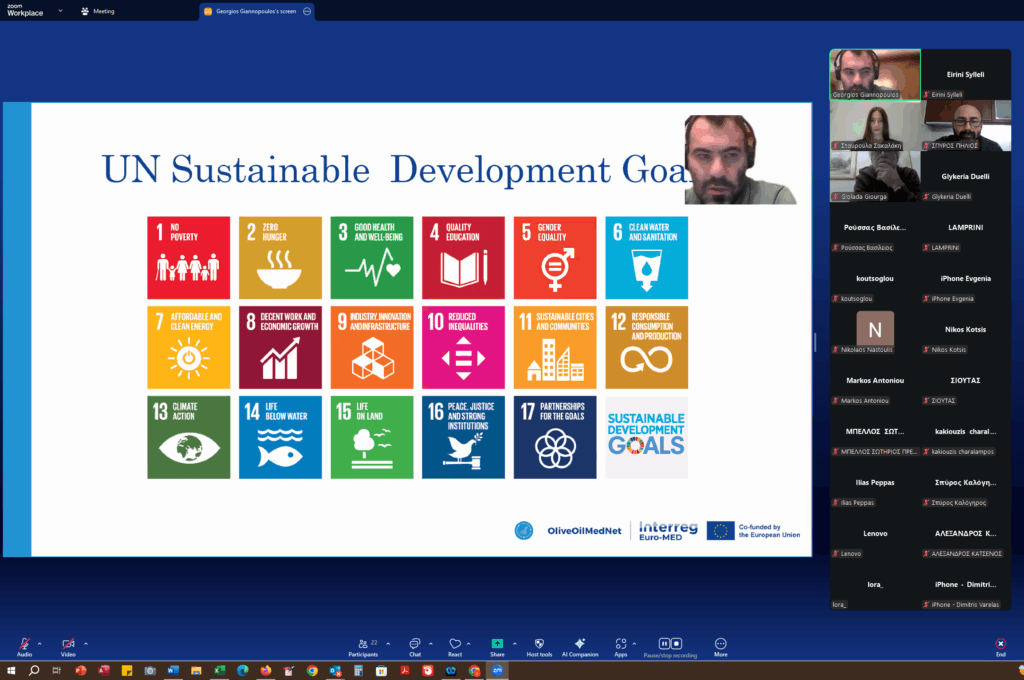The image size is (1024, 680).
Task: Expand the Audio options arrow
Action: click(x=41, y=643)
